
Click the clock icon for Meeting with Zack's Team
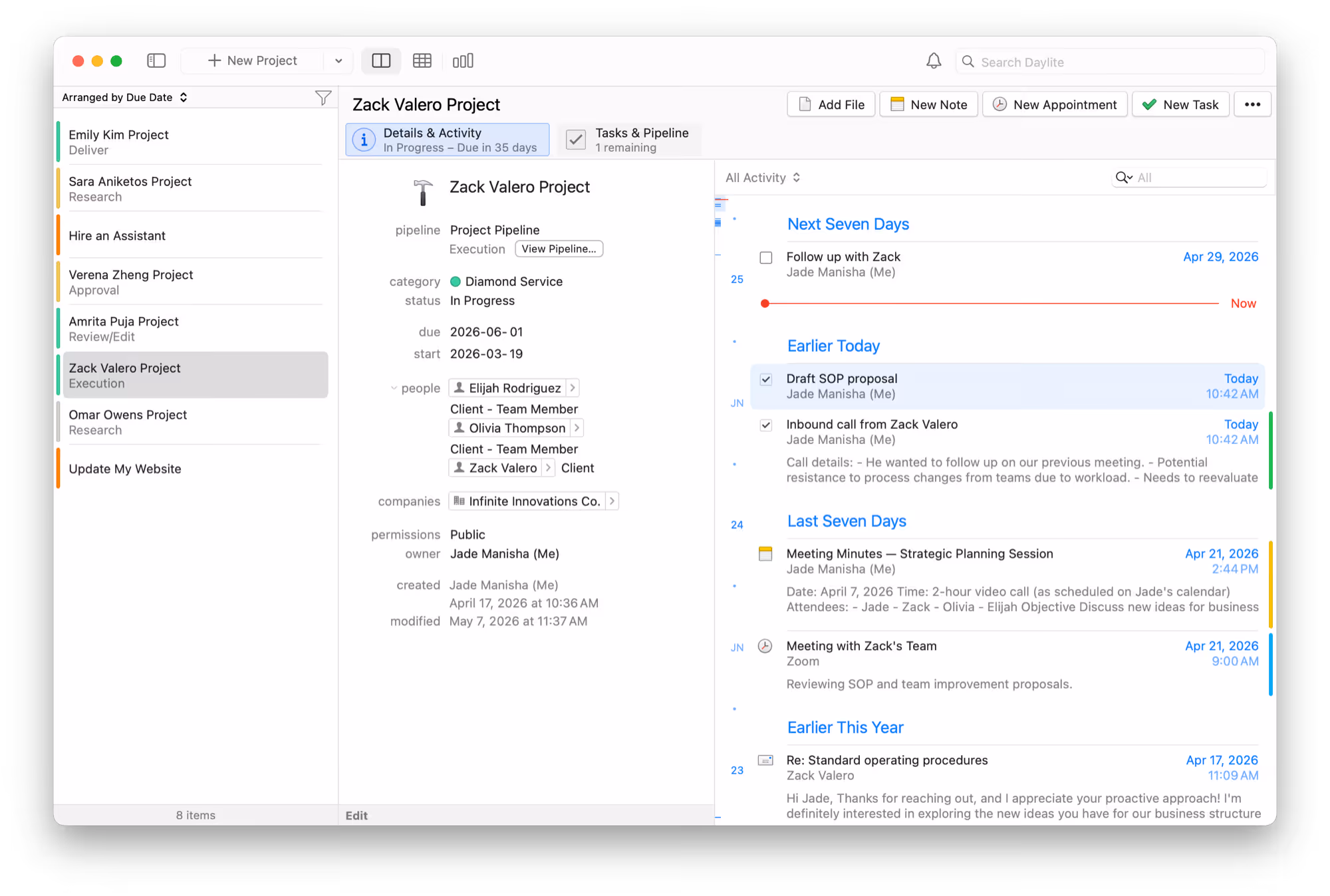765,646
